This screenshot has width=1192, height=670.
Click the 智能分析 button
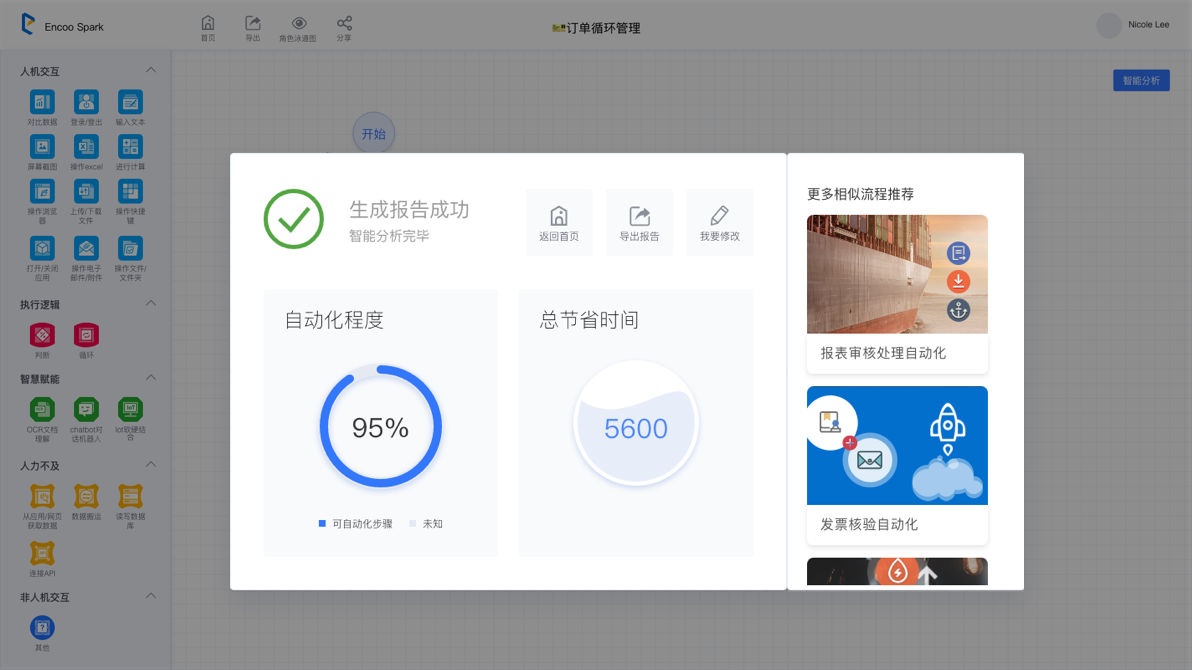[x=1141, y=81]
